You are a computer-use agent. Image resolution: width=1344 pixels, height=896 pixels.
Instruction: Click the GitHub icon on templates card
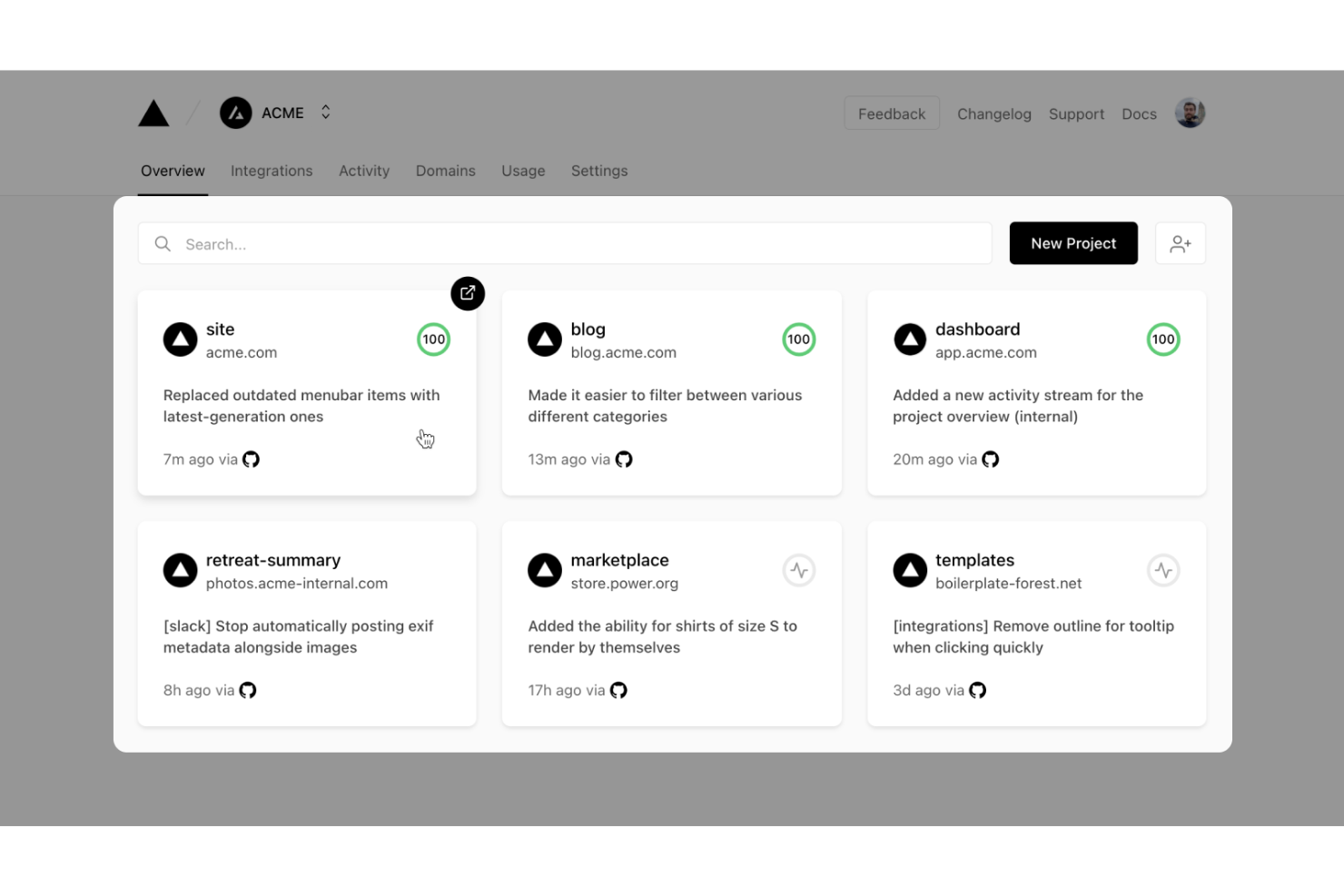[x=977, y=690]
